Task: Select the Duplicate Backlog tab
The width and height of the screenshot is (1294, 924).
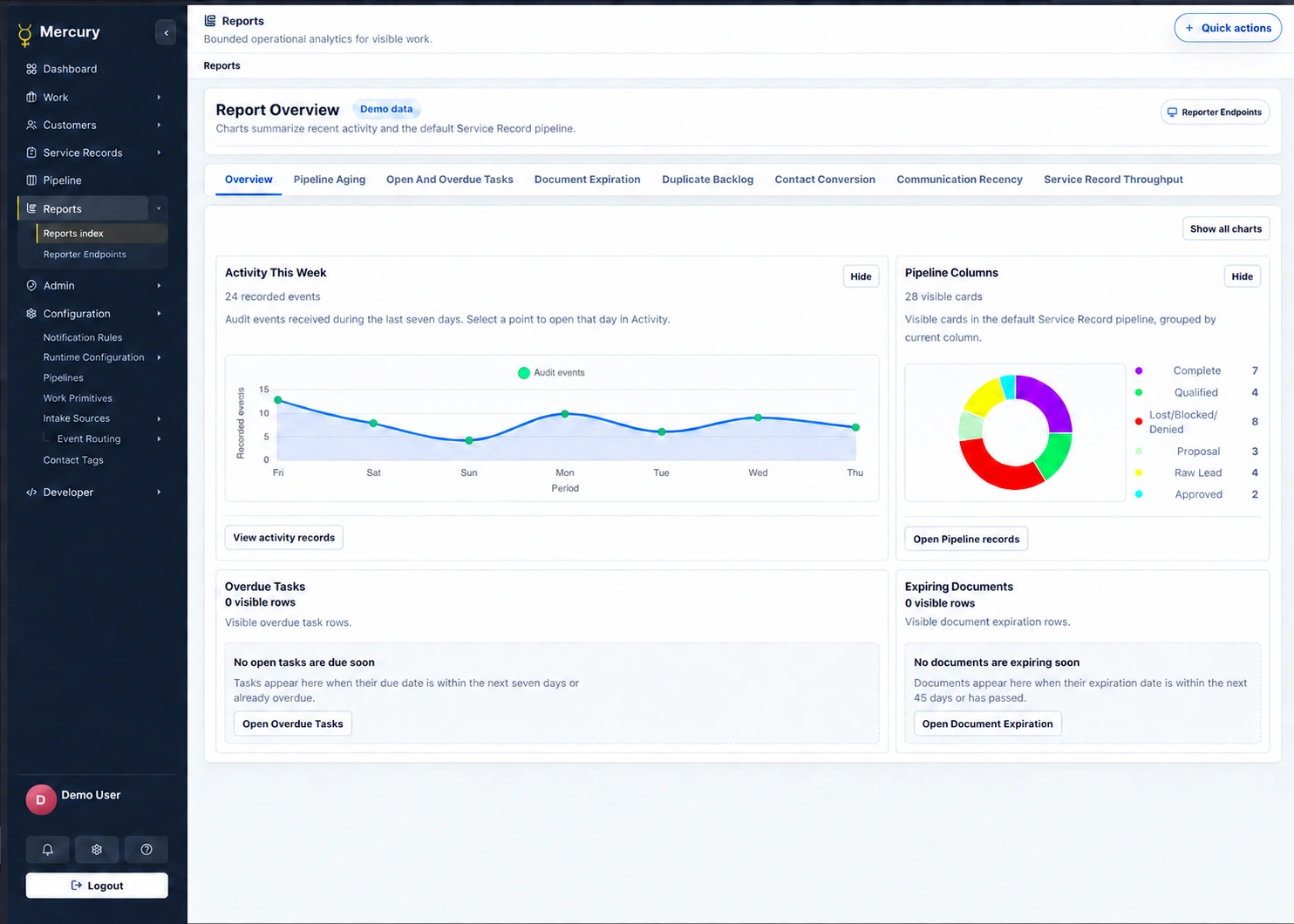Action: coord(707,180)
